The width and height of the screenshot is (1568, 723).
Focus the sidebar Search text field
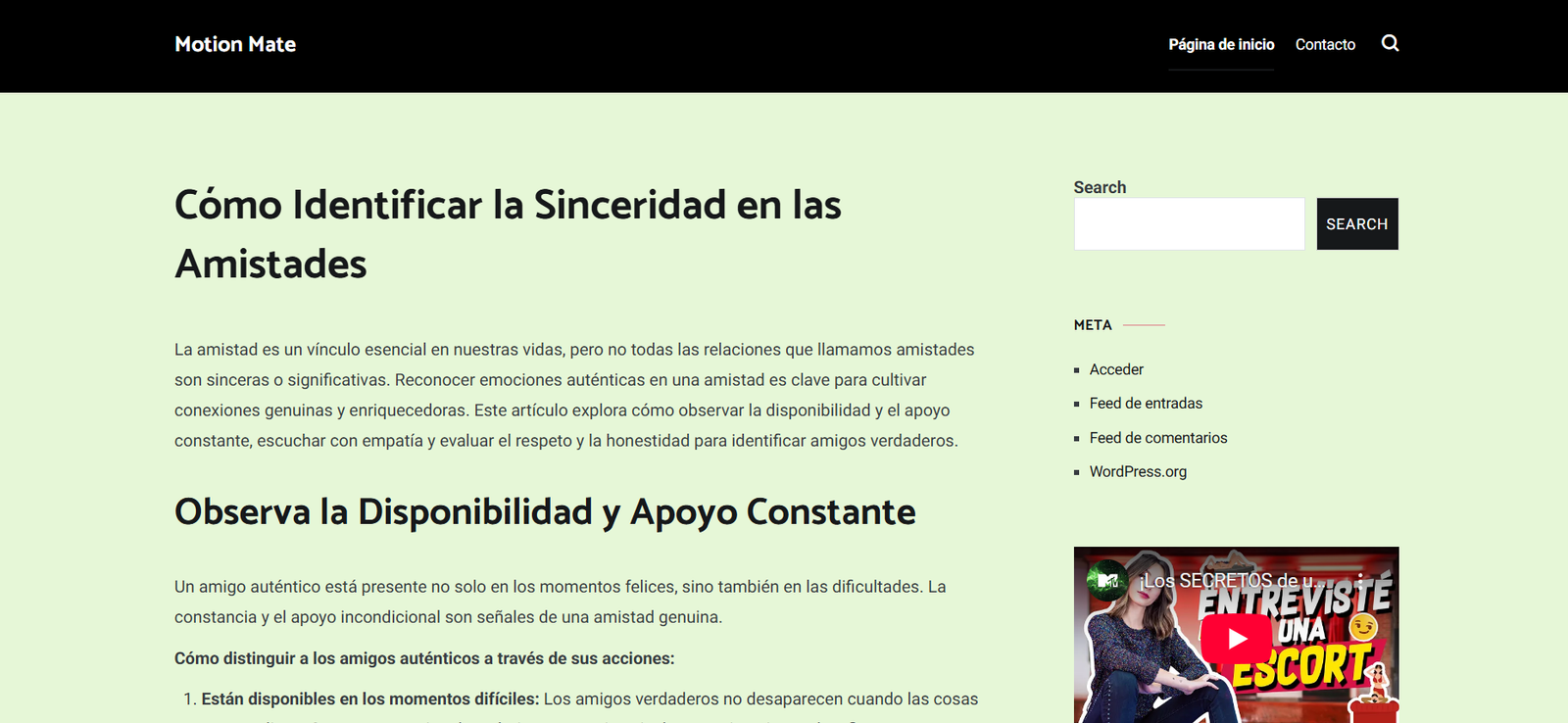pyautogui.click(x=1189, y=224)
